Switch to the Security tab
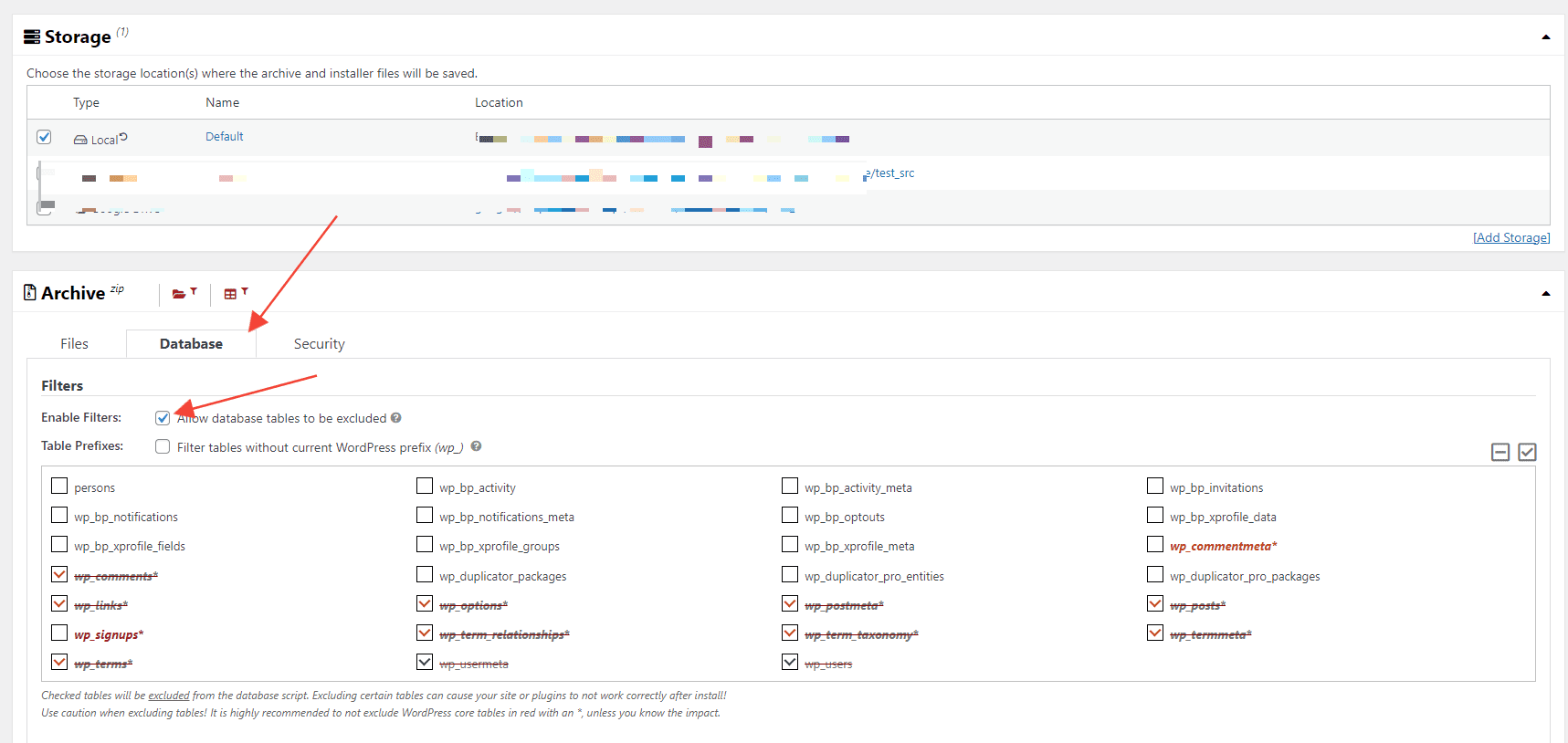The height and width of the screenshot is (743, 1568). pos(319,344)
